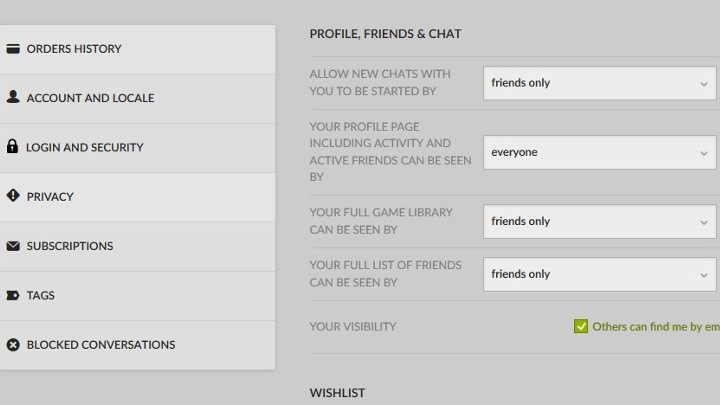Click the blocked icon beside Blocked Conversations
This screenshot has width=720, height=405.
[x=13, y=345]
